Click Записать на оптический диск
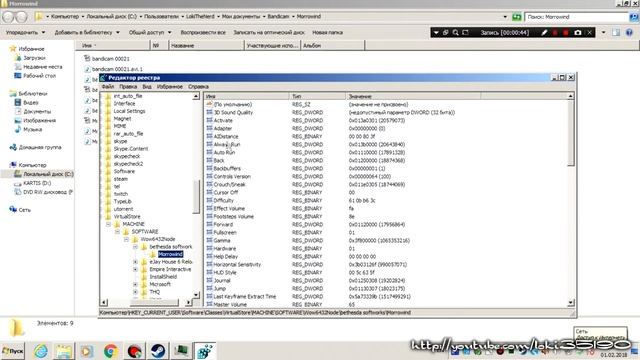The width and height of the screenshot is (640, 360). tap(269, 32)
